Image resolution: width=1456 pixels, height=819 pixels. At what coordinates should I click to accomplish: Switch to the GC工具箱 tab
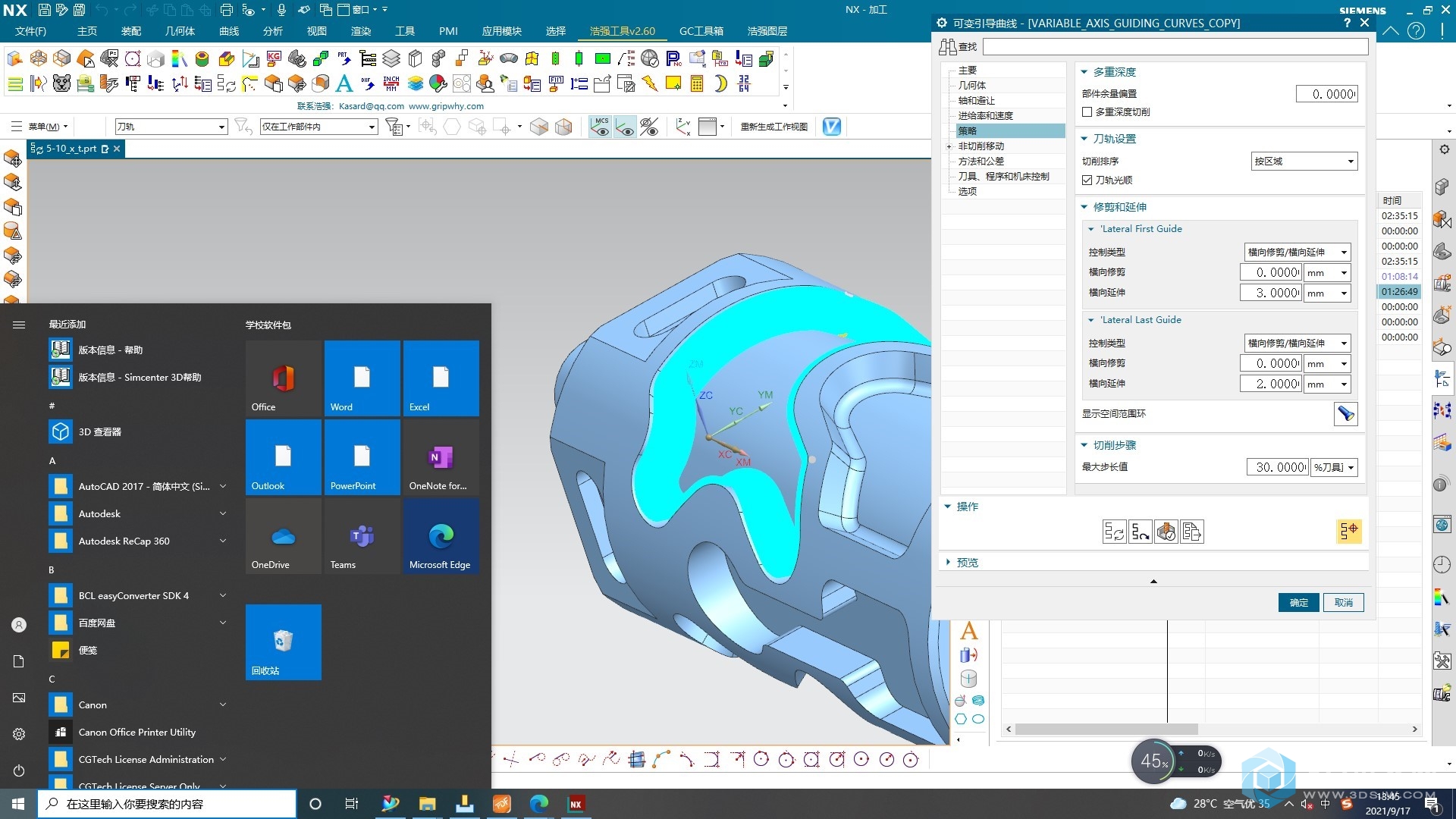coord(701,31)
